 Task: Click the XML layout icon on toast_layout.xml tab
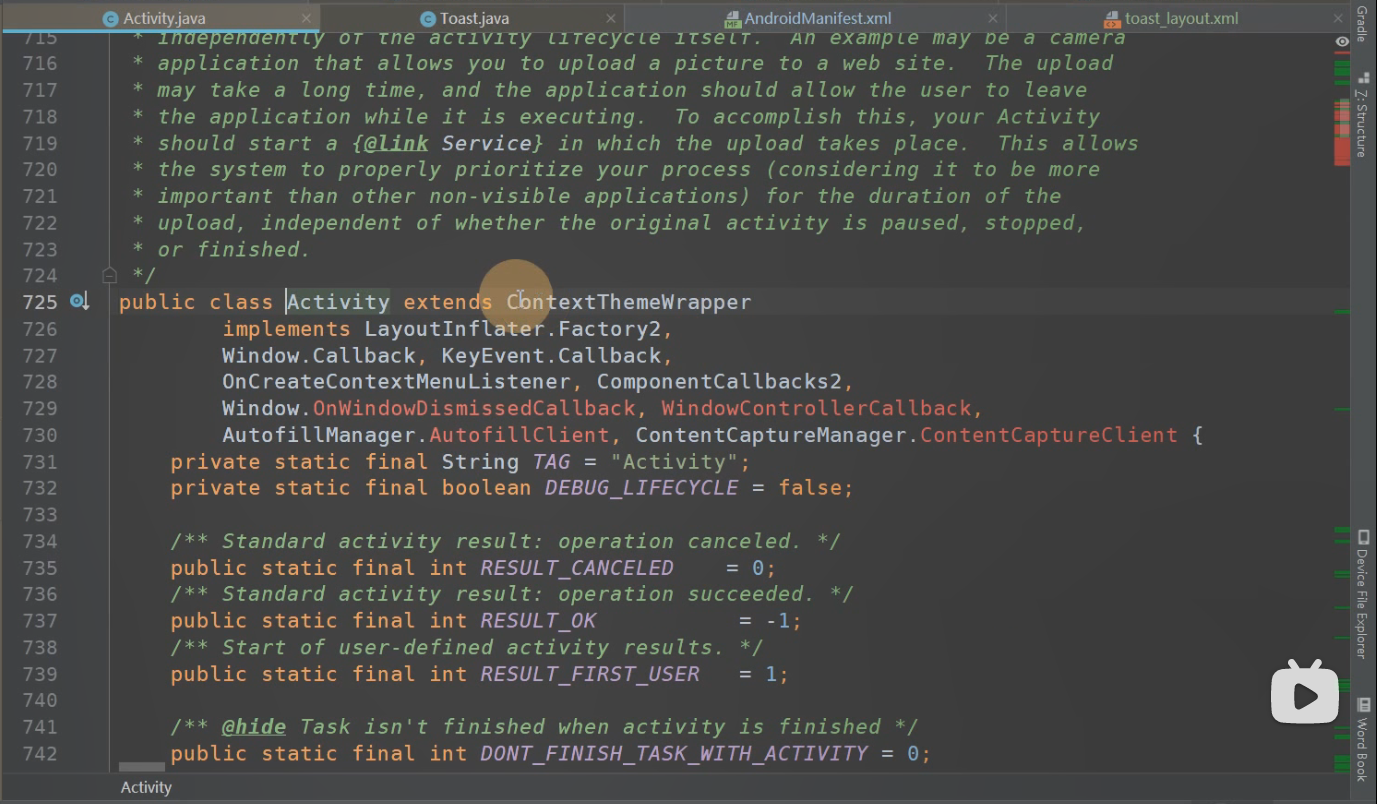coord(1112,19)
